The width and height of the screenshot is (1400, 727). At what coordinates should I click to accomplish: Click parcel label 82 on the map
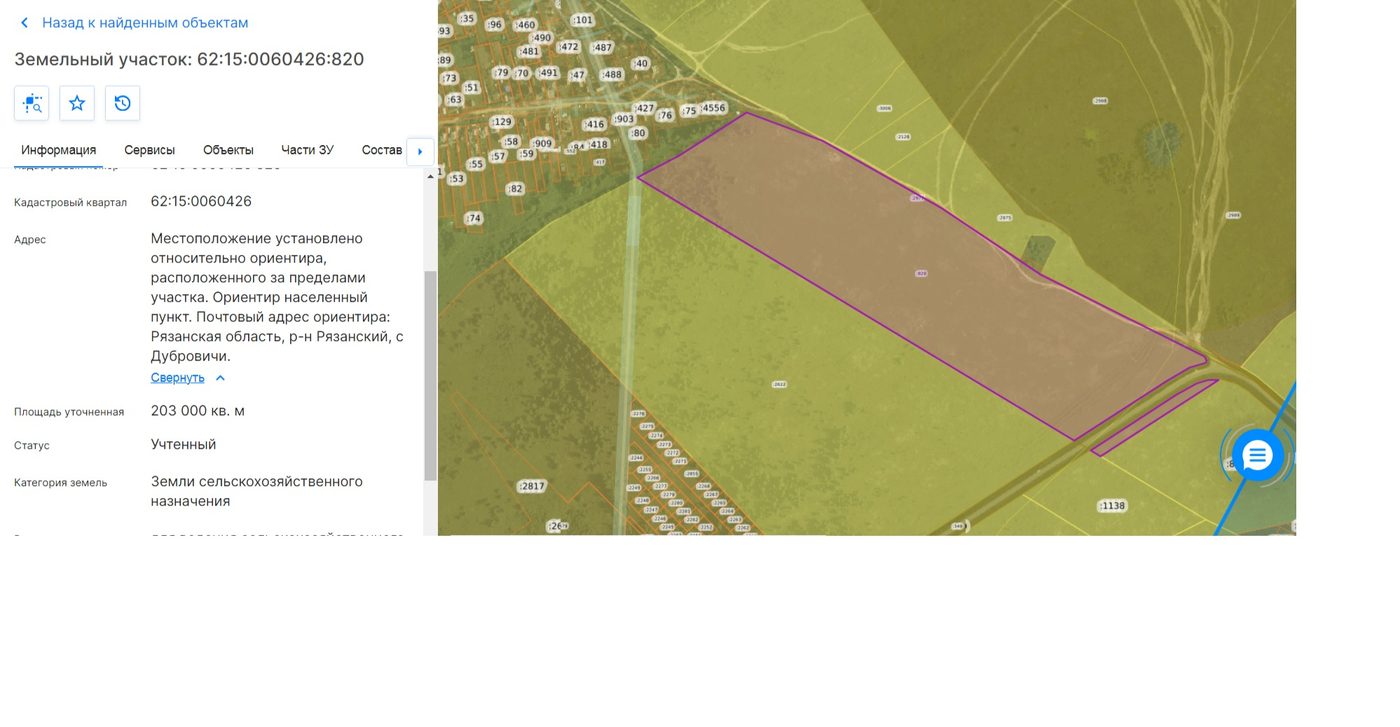(515, 189)
